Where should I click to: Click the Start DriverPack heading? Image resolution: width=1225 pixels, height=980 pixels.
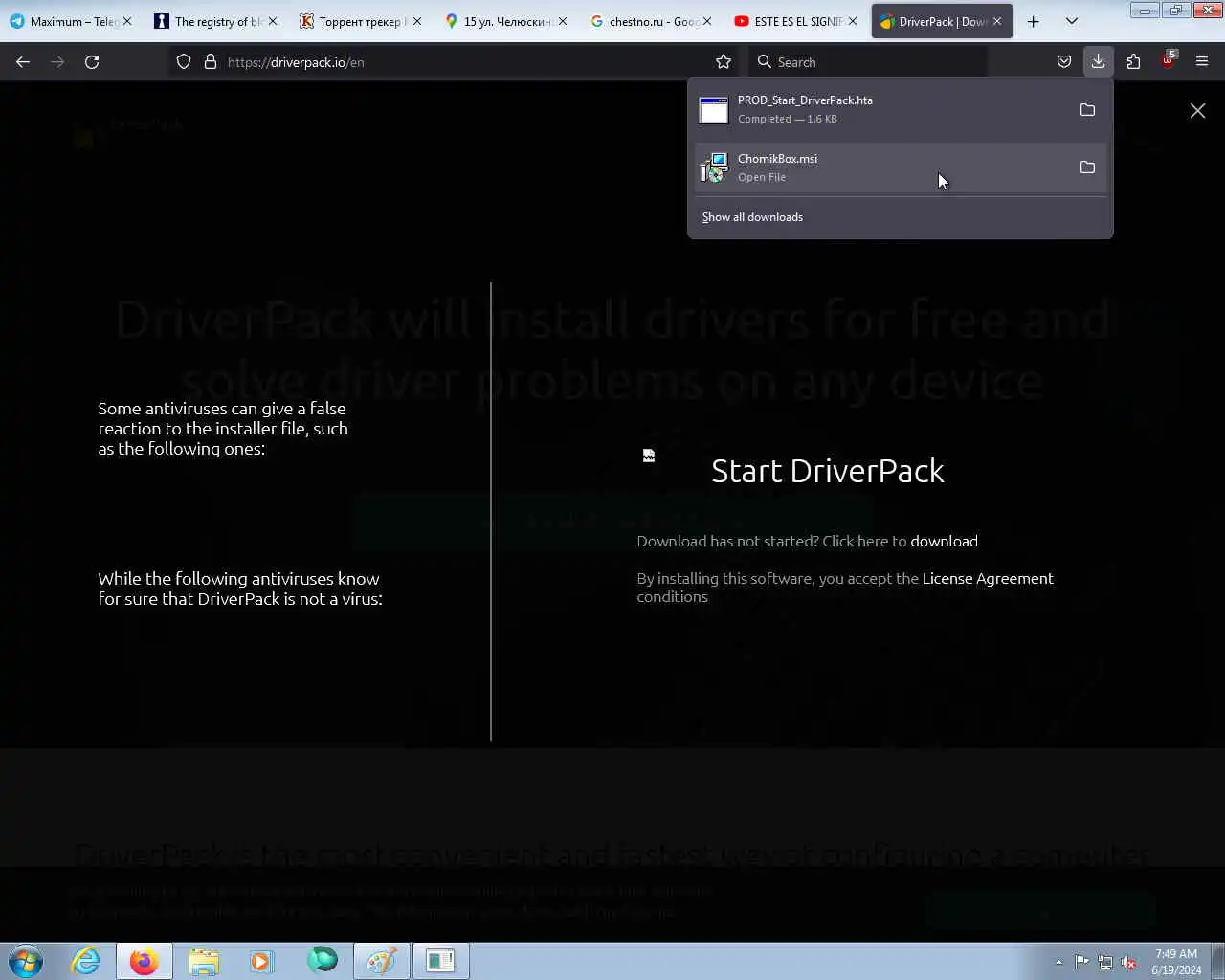(828, 471)
